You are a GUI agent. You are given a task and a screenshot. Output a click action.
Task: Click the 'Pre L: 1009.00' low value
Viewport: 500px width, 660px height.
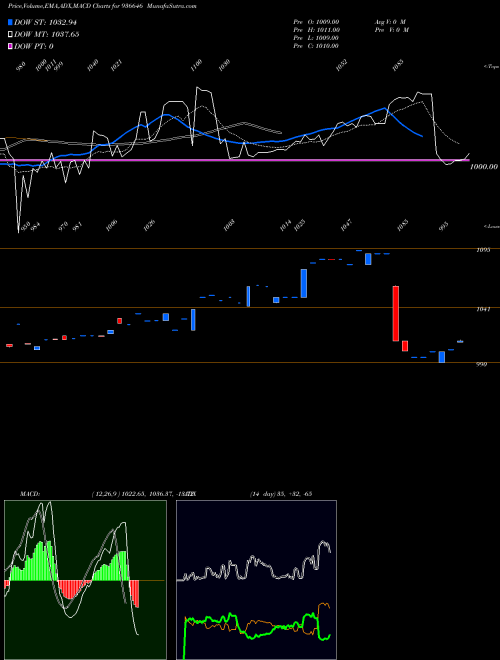[316, 38]
